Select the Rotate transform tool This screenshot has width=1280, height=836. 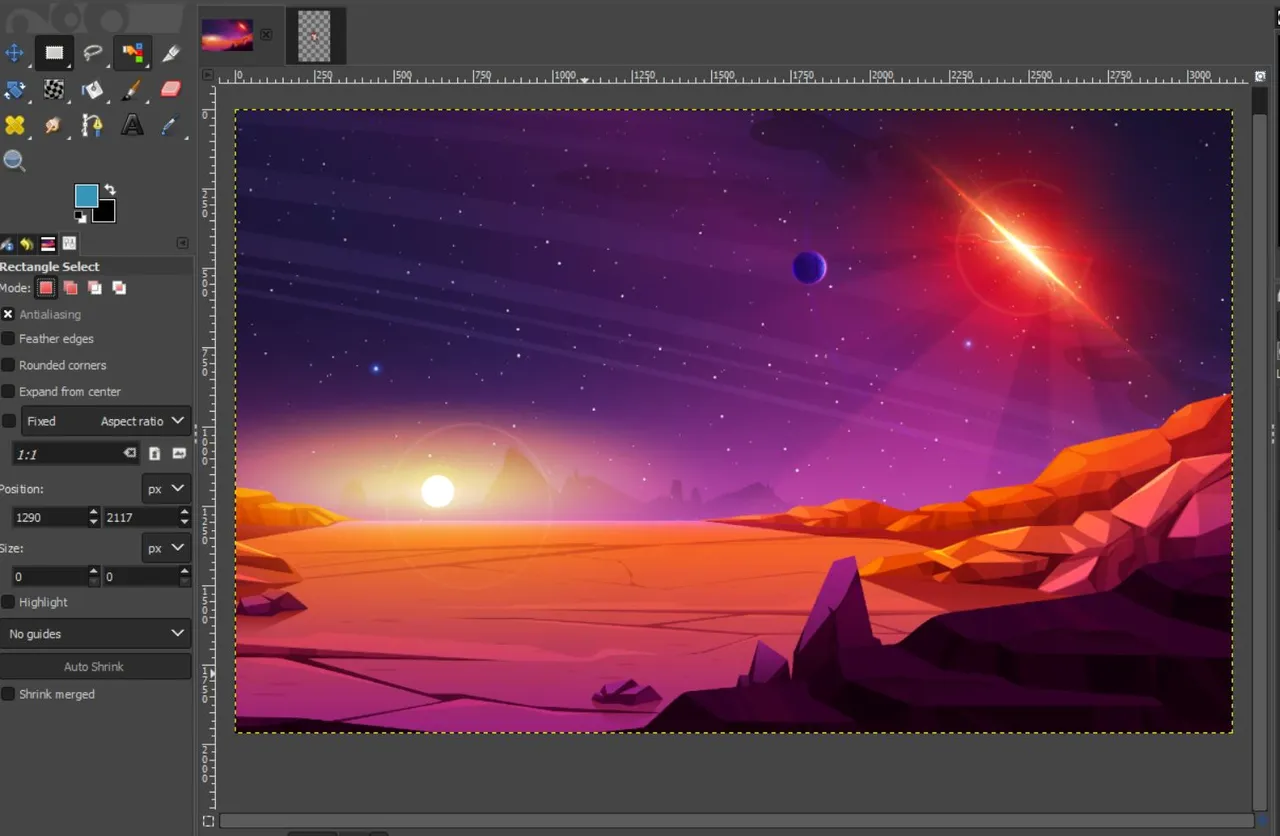(14, 90)
